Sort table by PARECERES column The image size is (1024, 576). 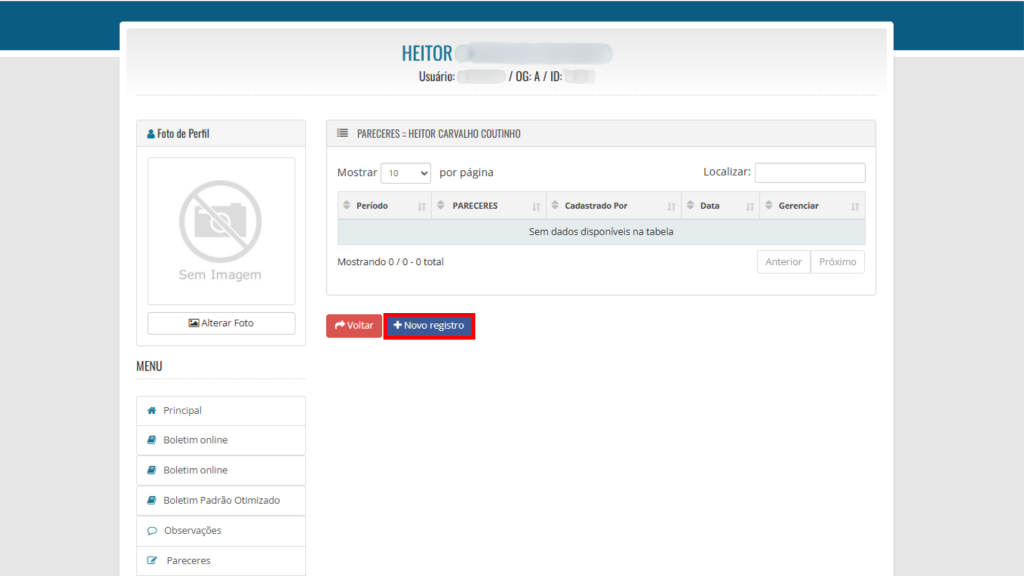pyautogui.click(x=474, y=206)
